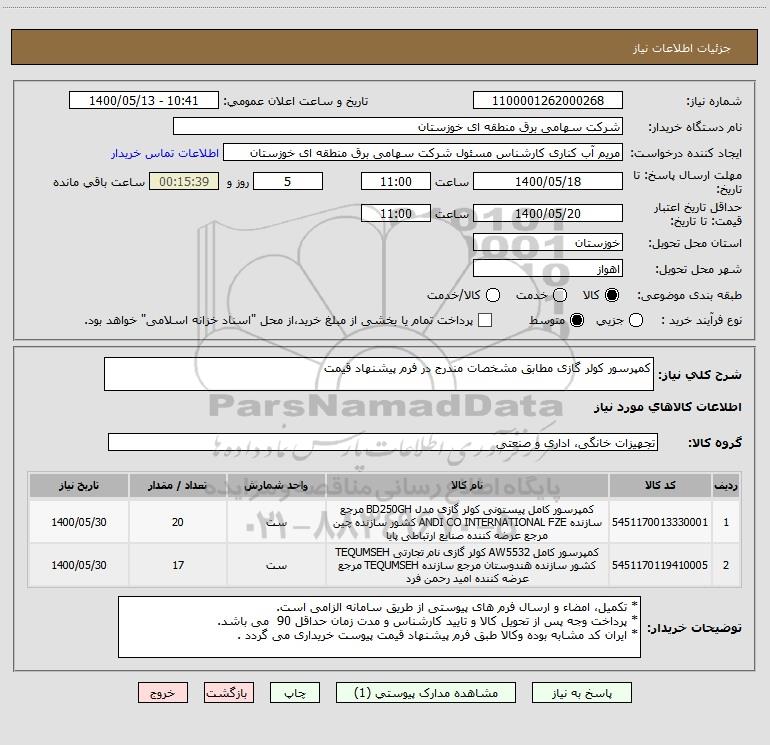Click quantity 20 in row 1

coord(178,522)
